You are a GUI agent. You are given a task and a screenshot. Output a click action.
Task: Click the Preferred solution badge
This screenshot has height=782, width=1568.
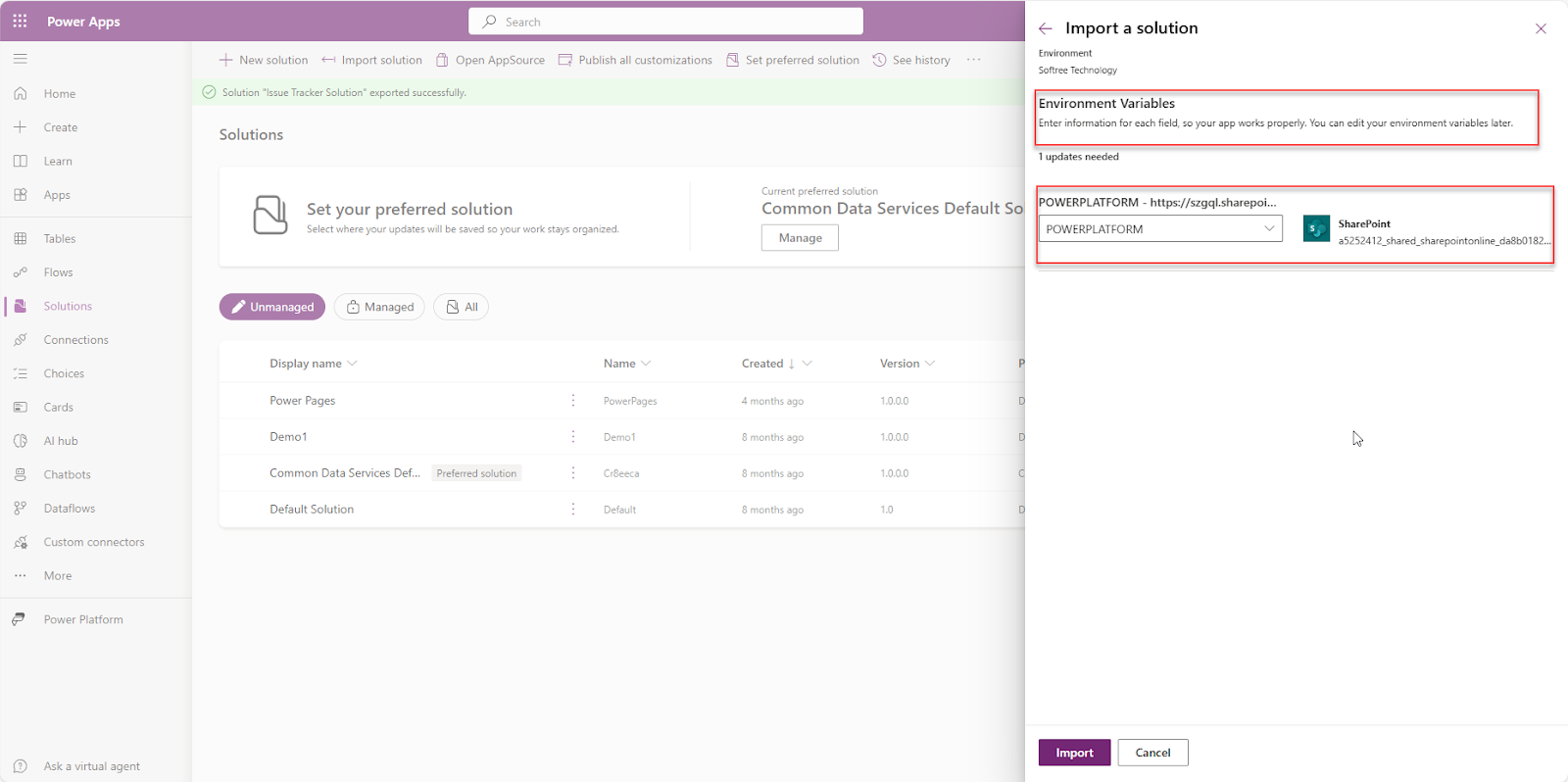[476, 473]
